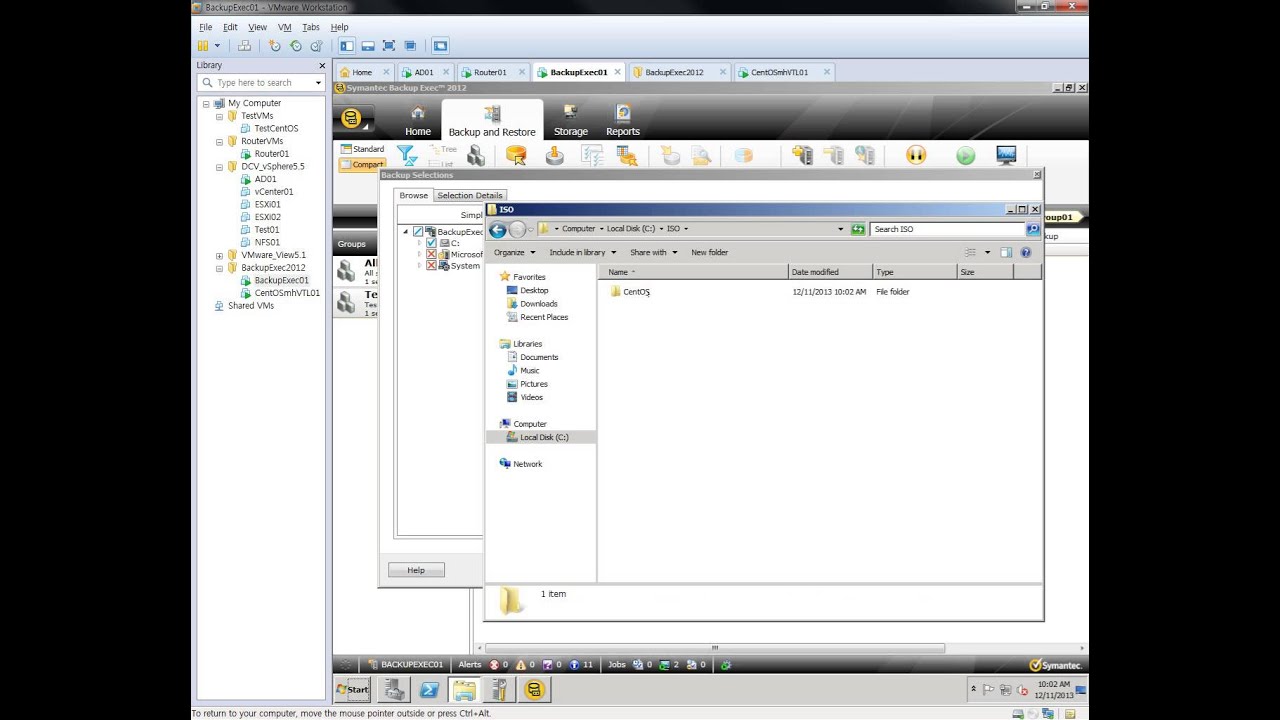Click the backup calendar icon
1280x720 pixels.
pyautogui.click(x=627, y=155)
